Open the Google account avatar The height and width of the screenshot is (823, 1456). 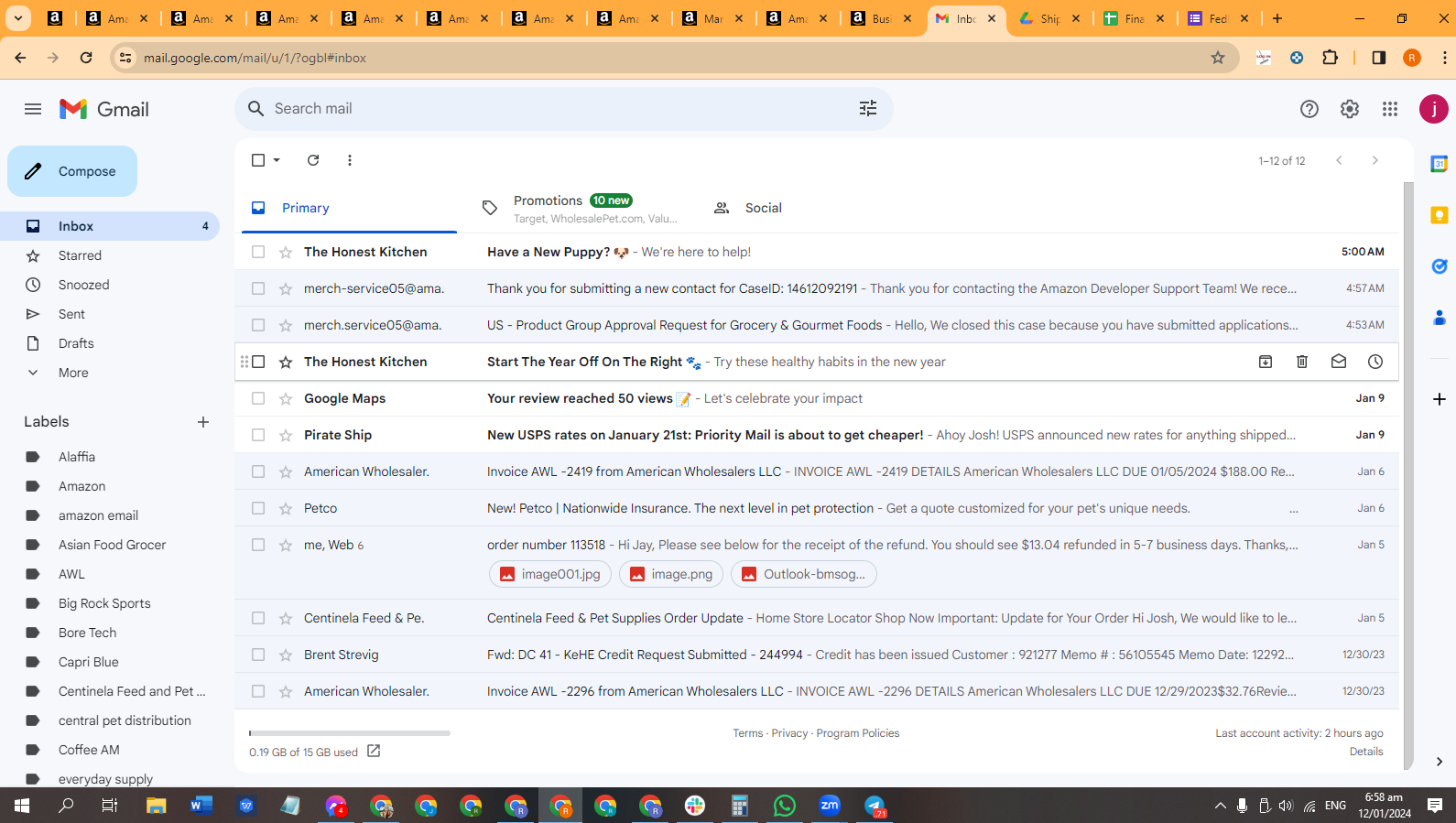coord(1434,109)
